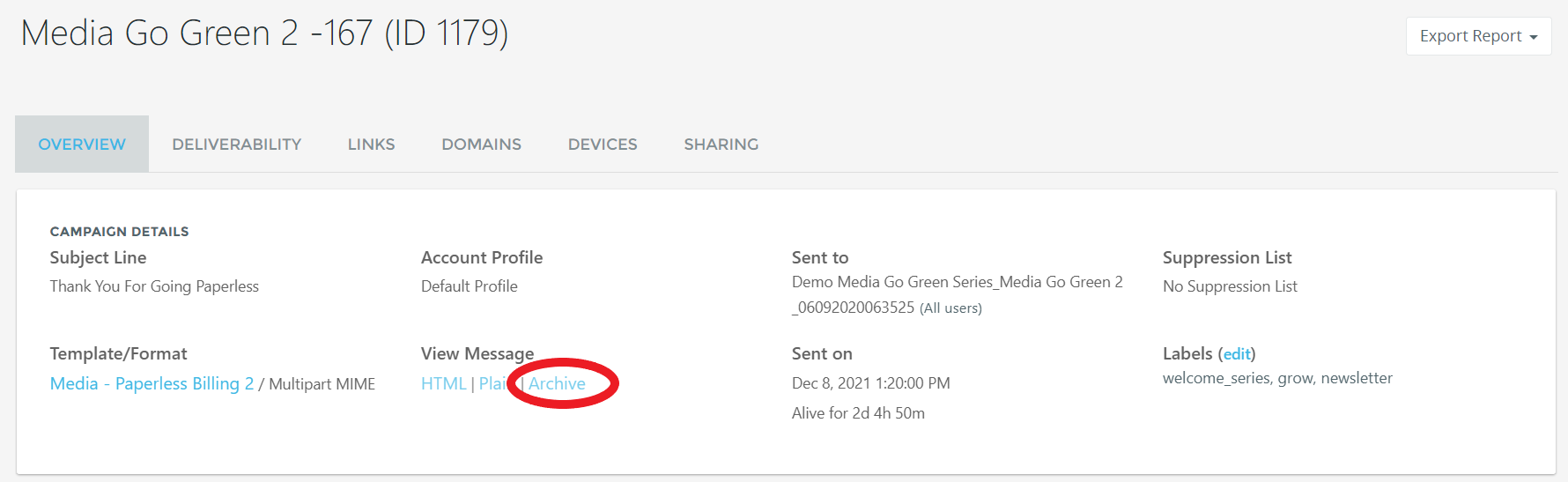Click the 'Alive for 2d 4h 50m' text
Image resolution: width=1568 pixels, height=482 pixels.
[858, 413]
